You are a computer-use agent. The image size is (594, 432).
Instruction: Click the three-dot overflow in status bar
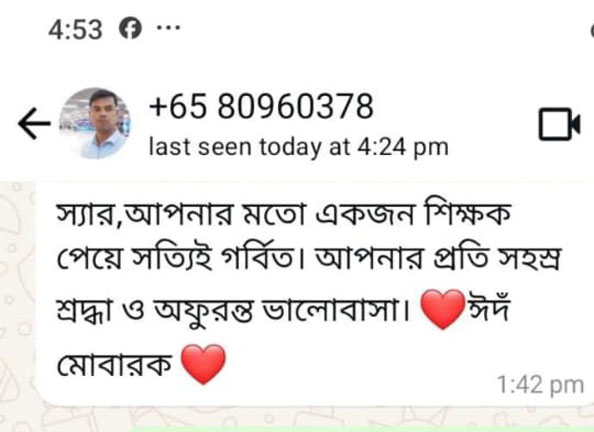pos(169,27)
